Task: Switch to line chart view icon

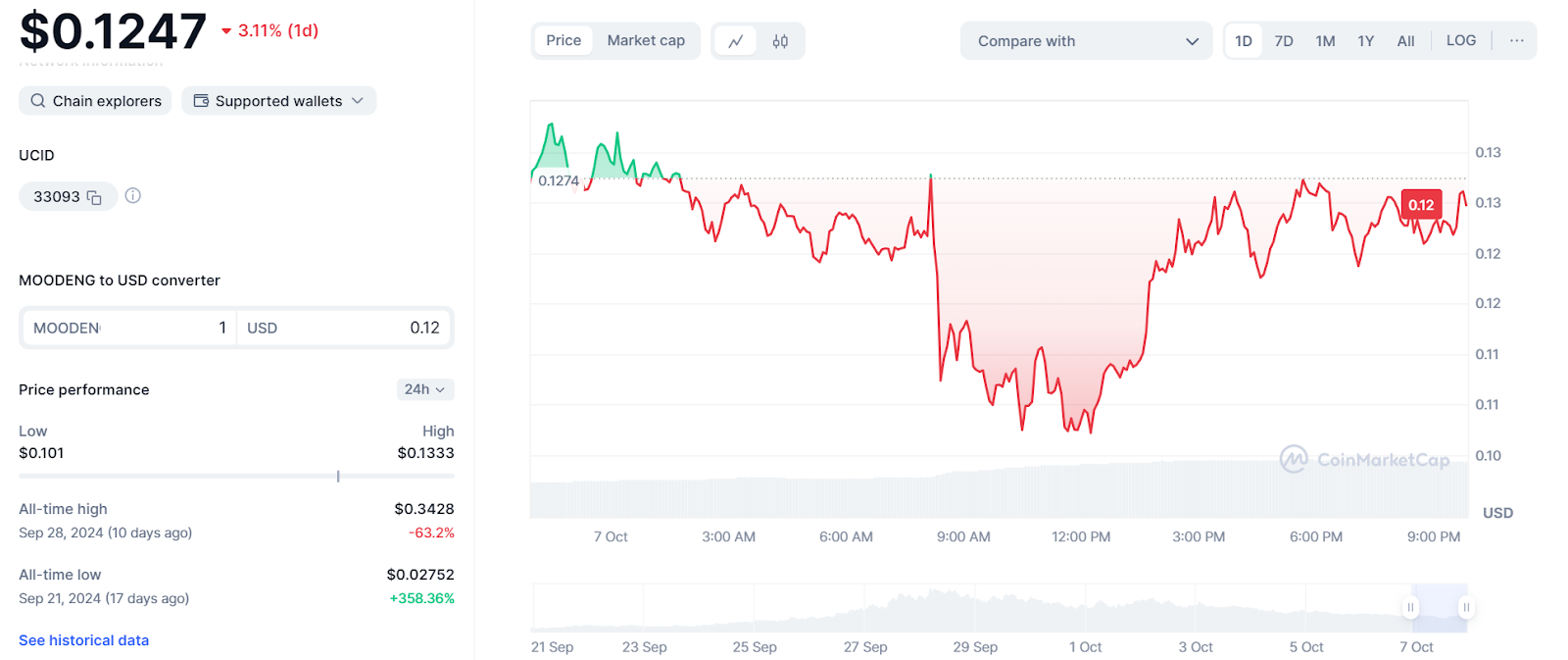Action: click(736, 41)
